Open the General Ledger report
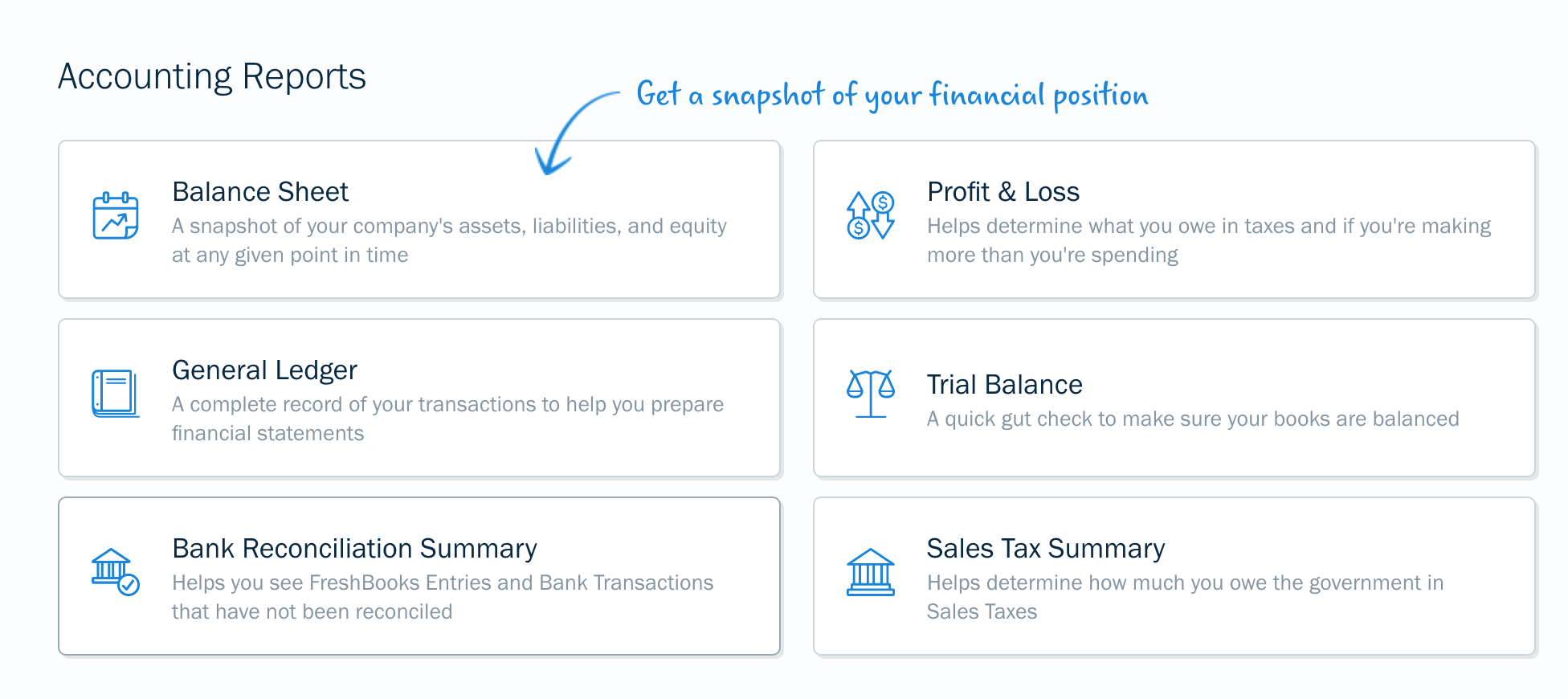Screen dimensions: 1568x699 coord(419,398)
